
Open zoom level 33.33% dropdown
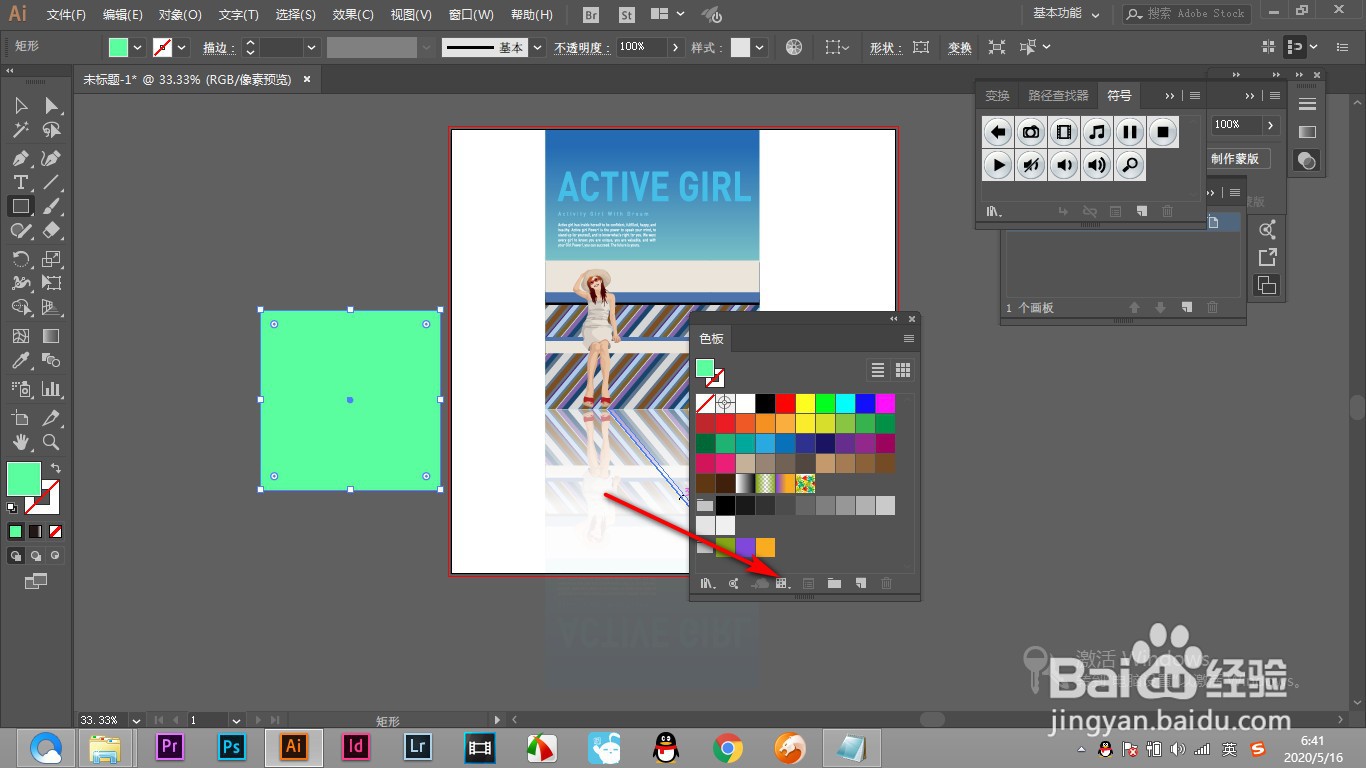135,720
